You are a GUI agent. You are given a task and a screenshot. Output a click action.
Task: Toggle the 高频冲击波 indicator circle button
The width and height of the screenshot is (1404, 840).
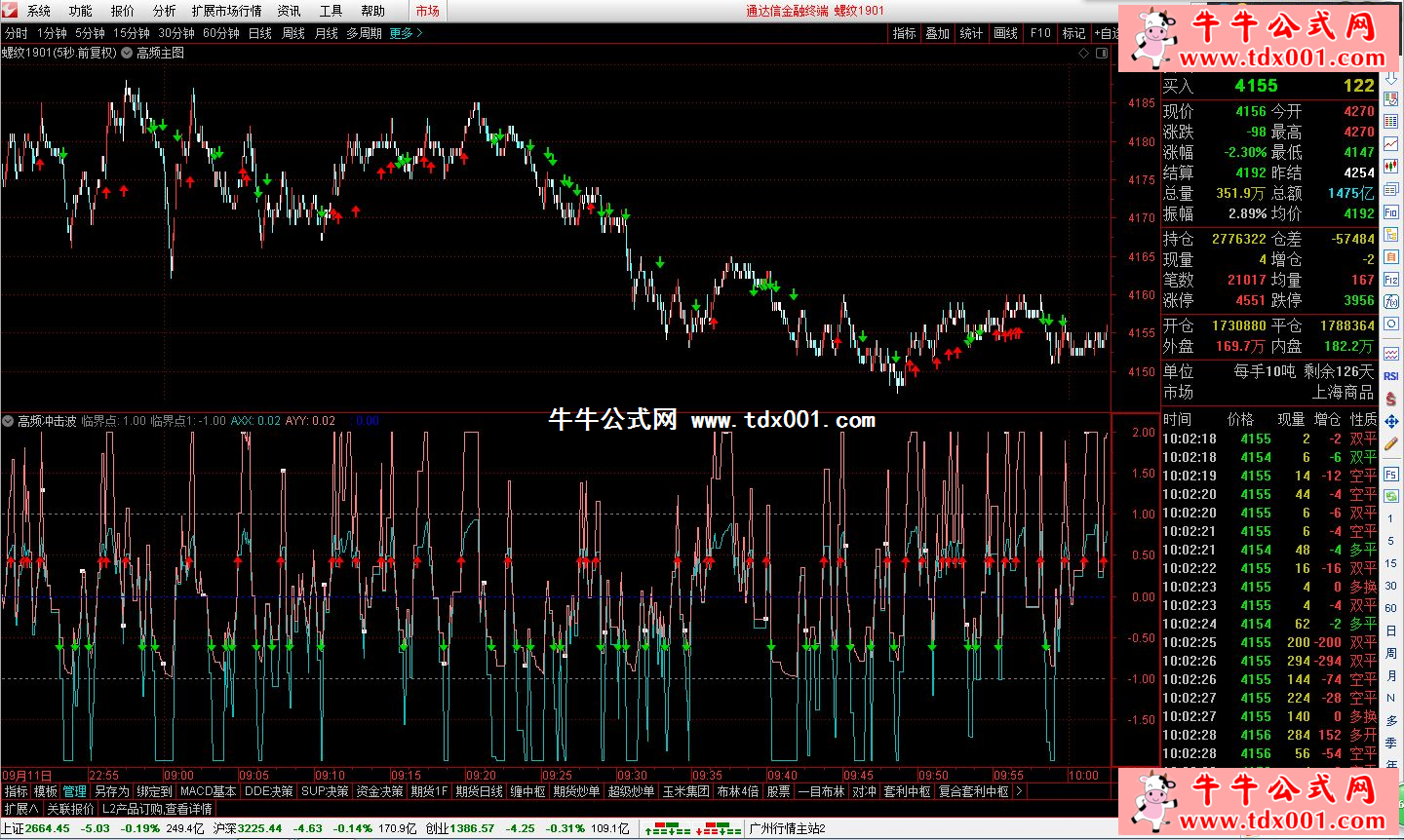pos(8,421)
